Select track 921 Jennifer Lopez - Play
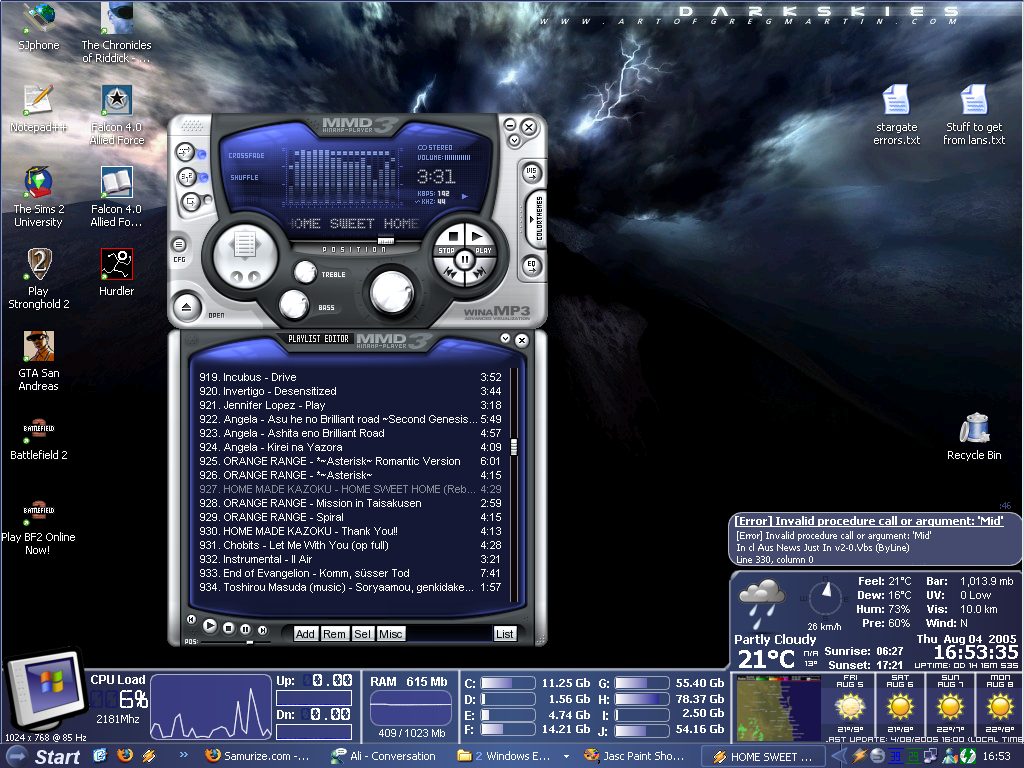Screen dimensions: 1024x768 pyautogui.click(x=350, y=405)
